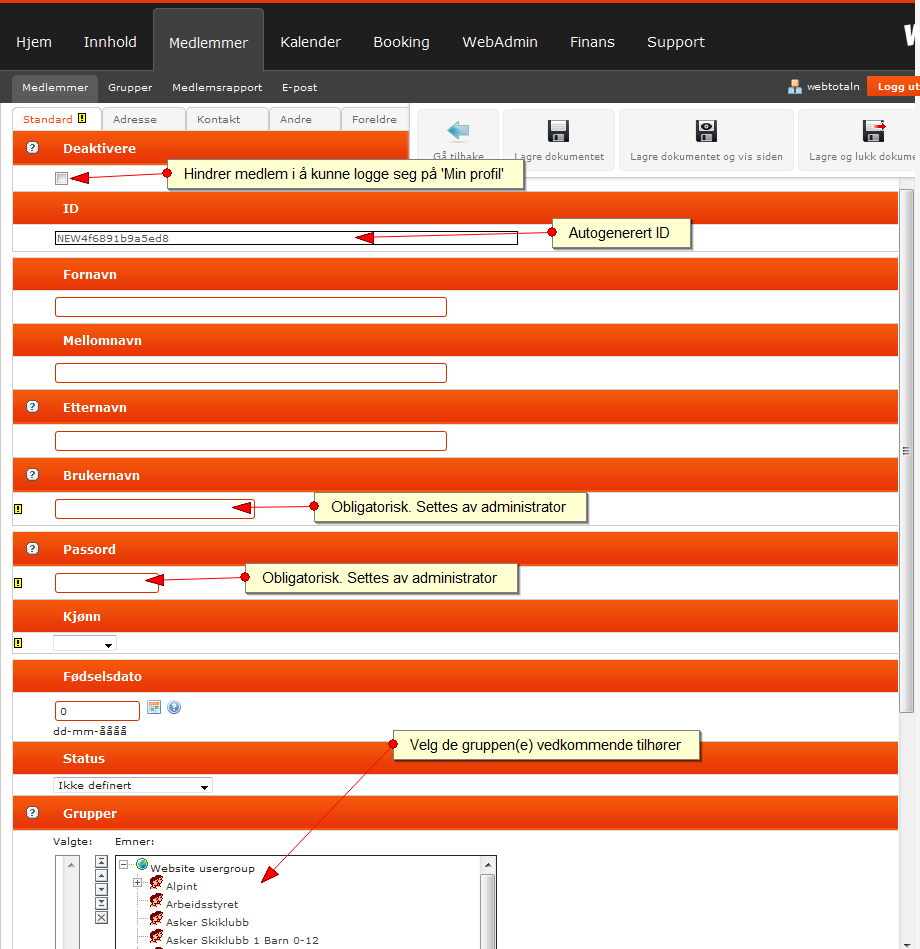Image resolution: width=920 pixels, height=949 pixels.
Task: Open the Medlemsrapport submenu item
Action: [217, 87]
